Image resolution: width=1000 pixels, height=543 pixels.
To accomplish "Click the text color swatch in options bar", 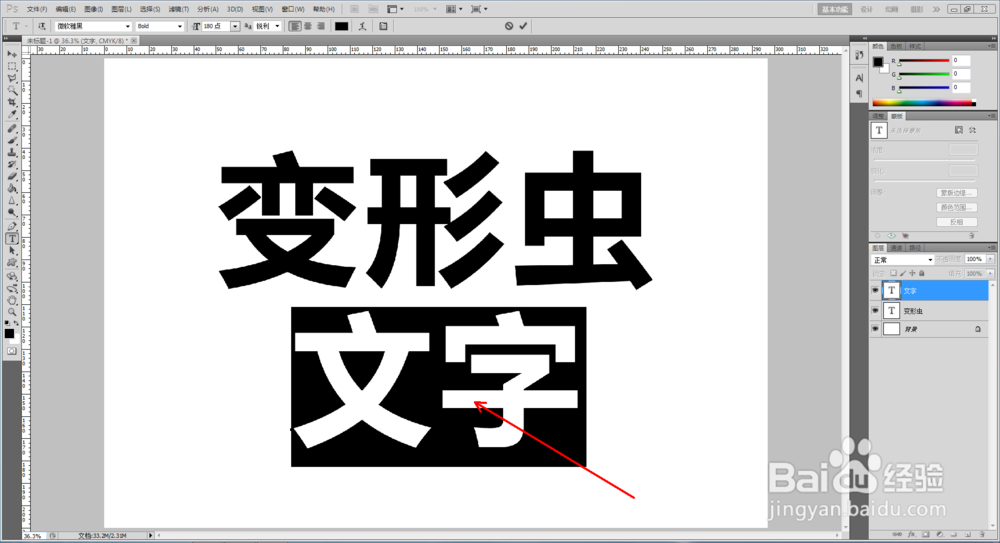I will (342, 26).
